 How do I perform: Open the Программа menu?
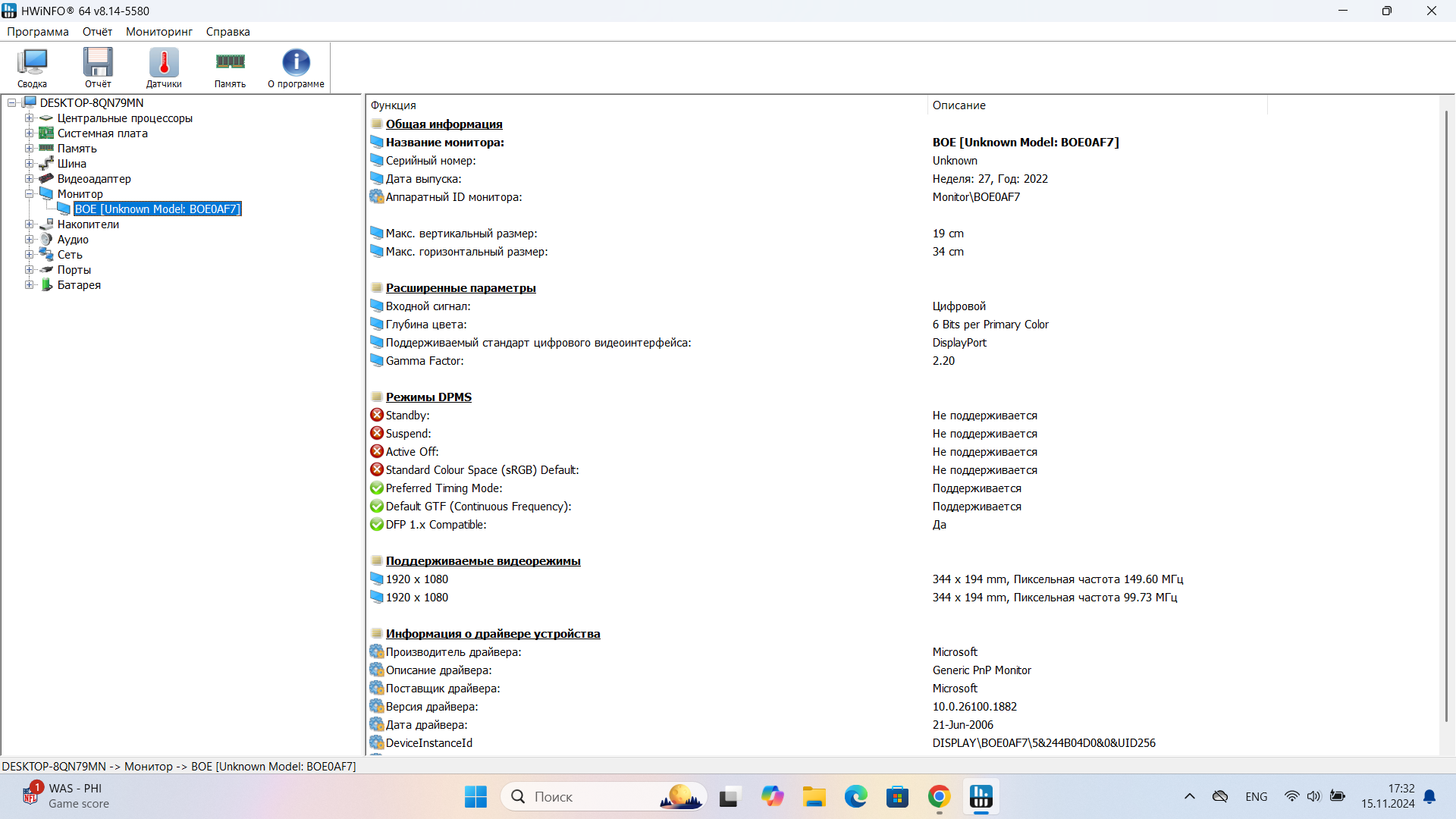point(38,32)
